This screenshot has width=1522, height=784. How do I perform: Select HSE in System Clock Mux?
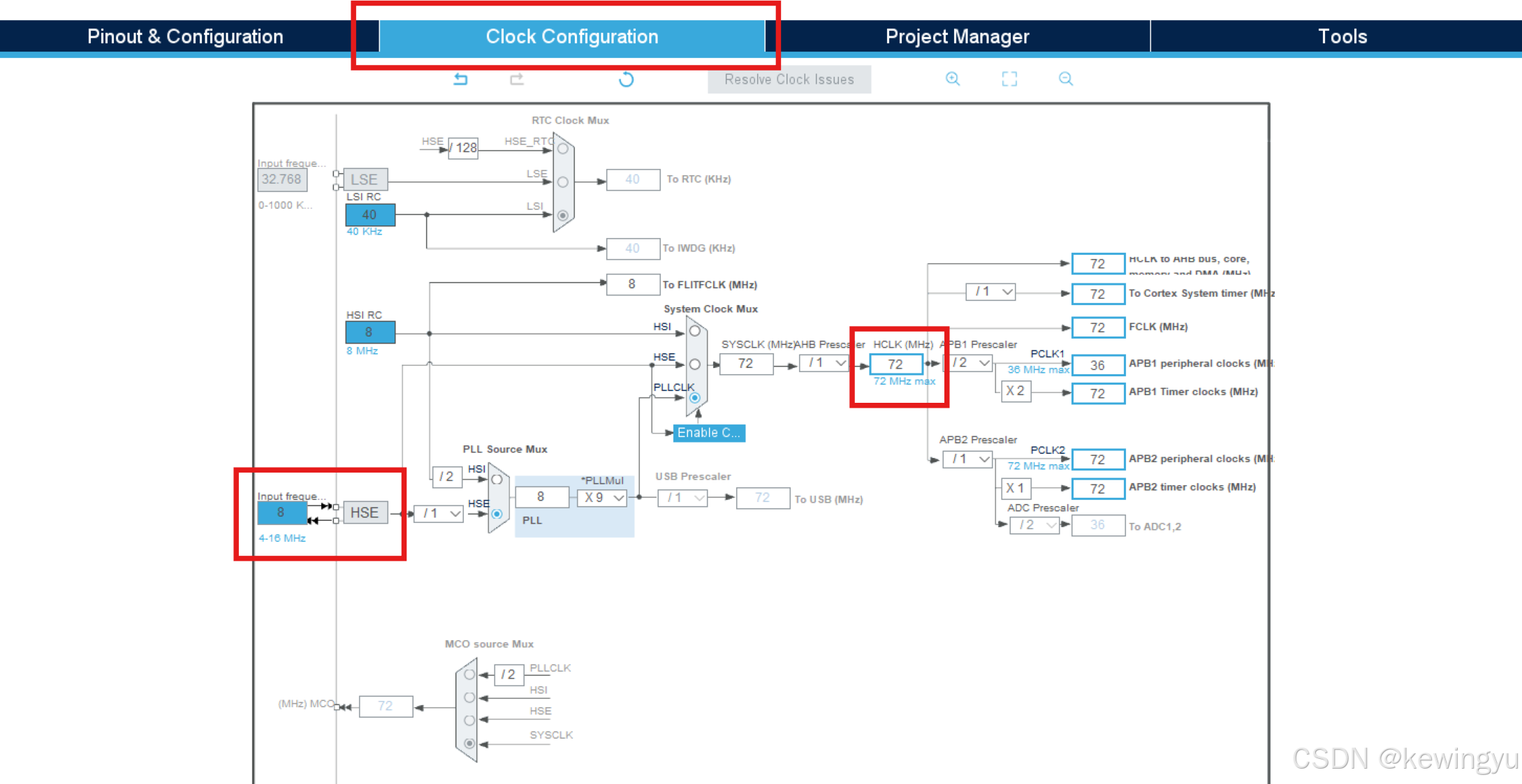point(695,364)
